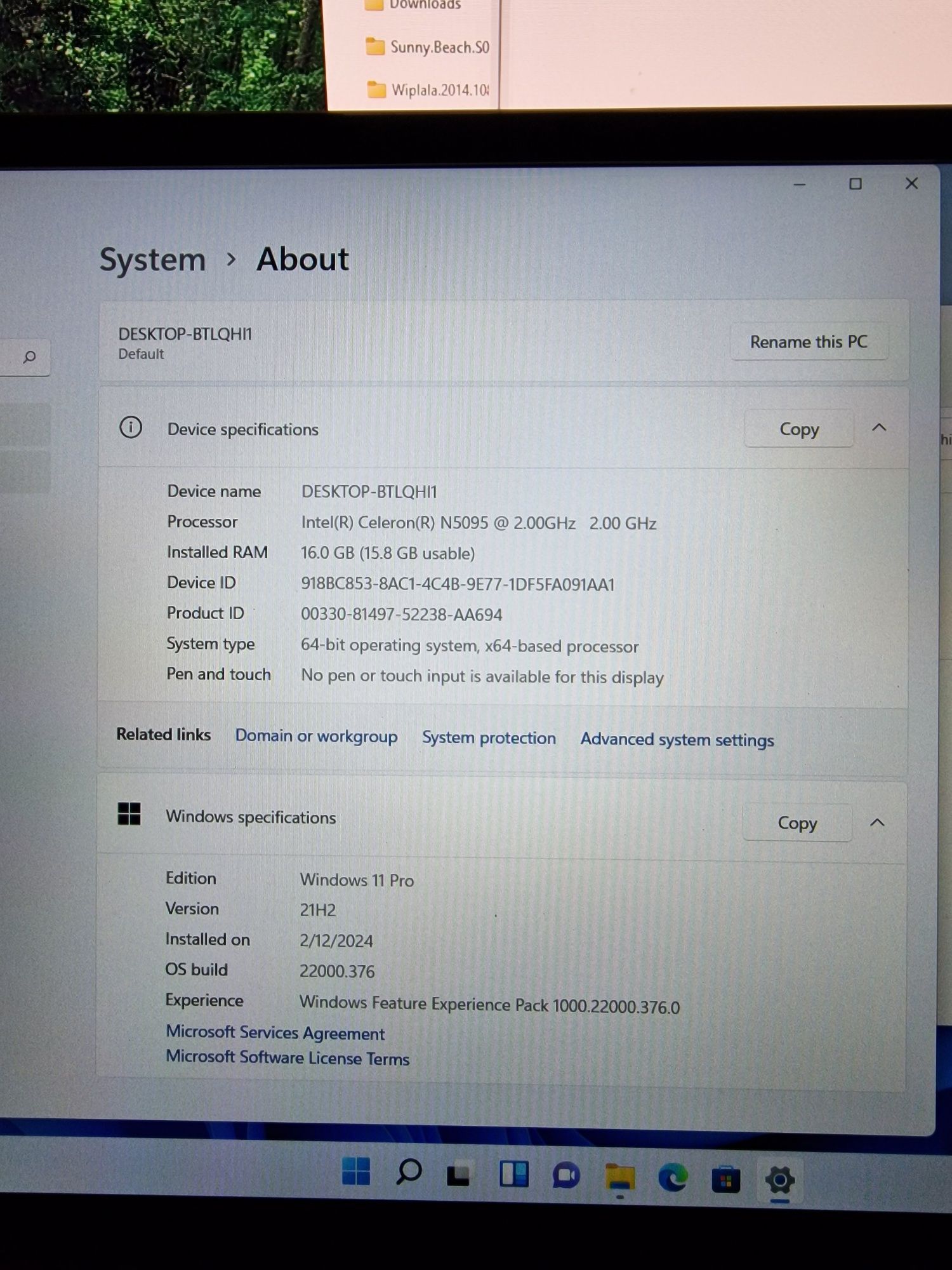Launch Teams Chat from the taskbar
The width and height of the screenshot is (952, 1270).
click(x=566, y=1176)
